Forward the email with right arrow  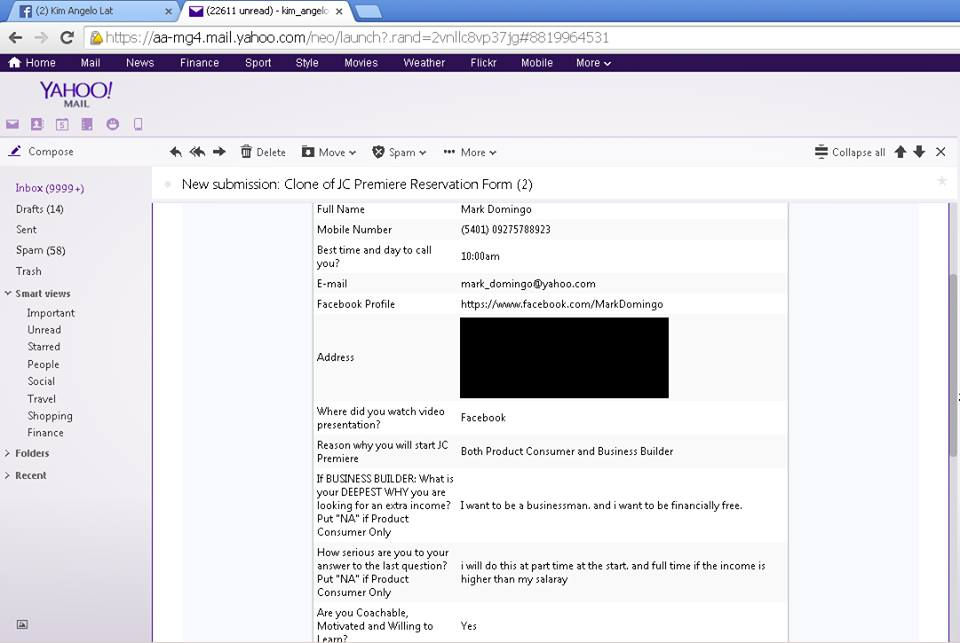click(219, 152)
